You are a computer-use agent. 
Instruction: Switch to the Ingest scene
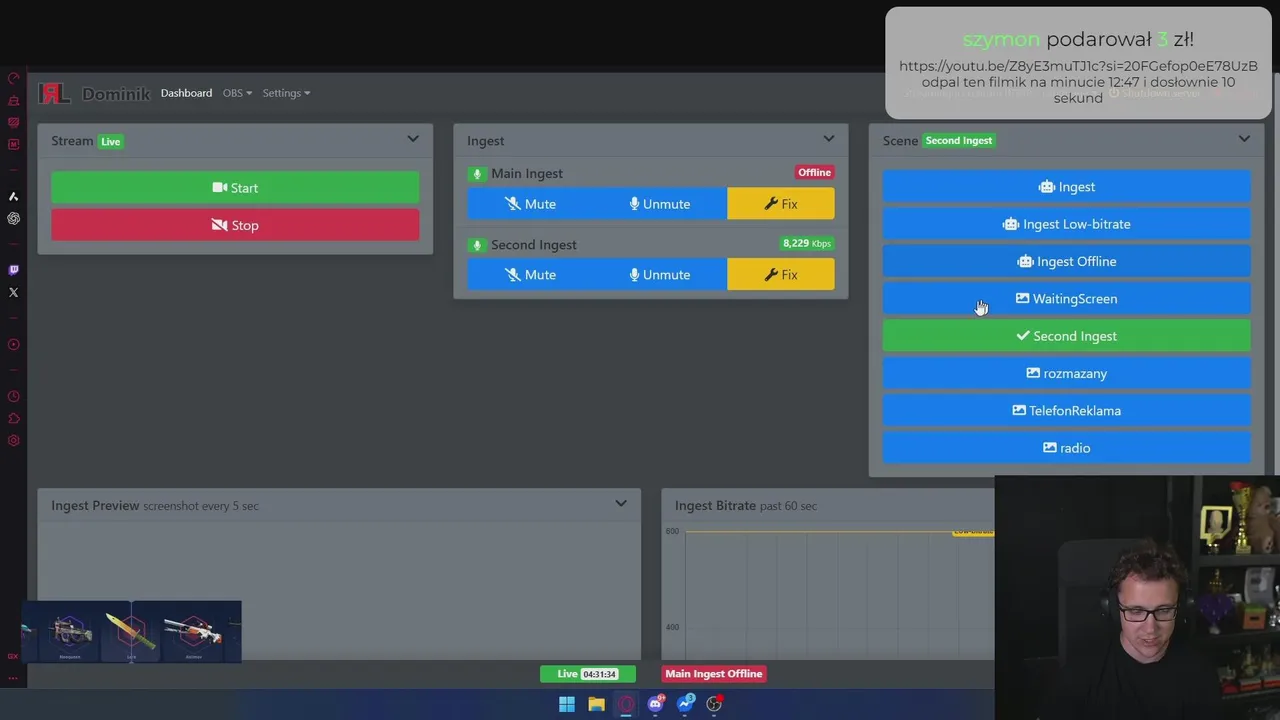[x=1066, y=187]
